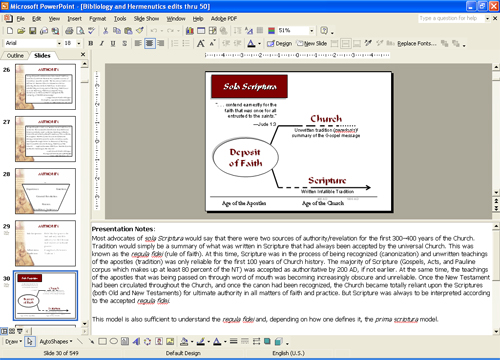Open the font color swatch button

[251, 43]
